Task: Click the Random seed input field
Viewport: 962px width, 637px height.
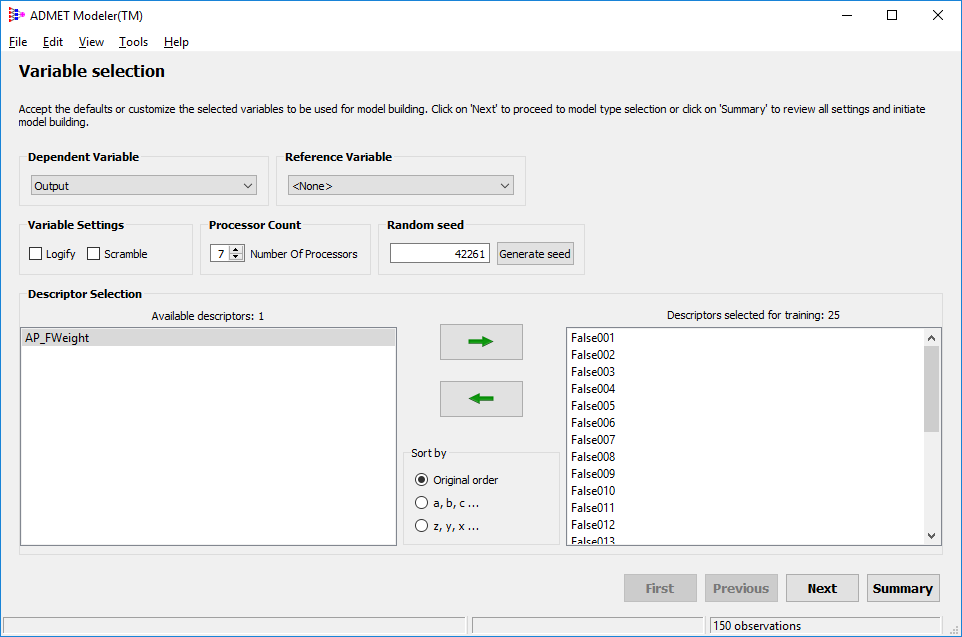Action: point(440,253)
